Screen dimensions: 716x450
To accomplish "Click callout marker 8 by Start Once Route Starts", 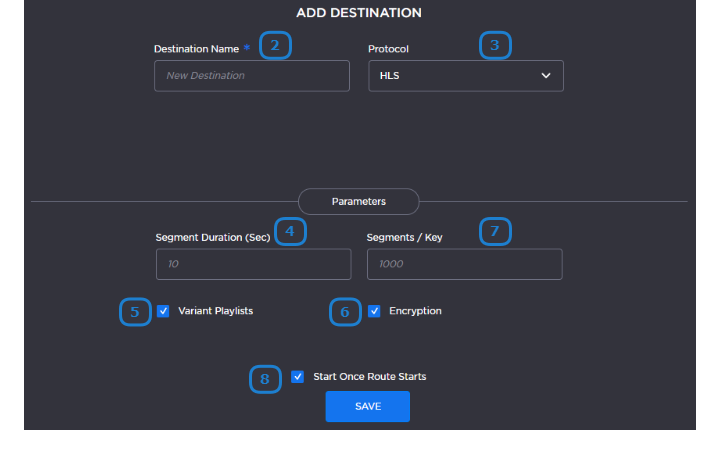I will (x=264, y=378).
